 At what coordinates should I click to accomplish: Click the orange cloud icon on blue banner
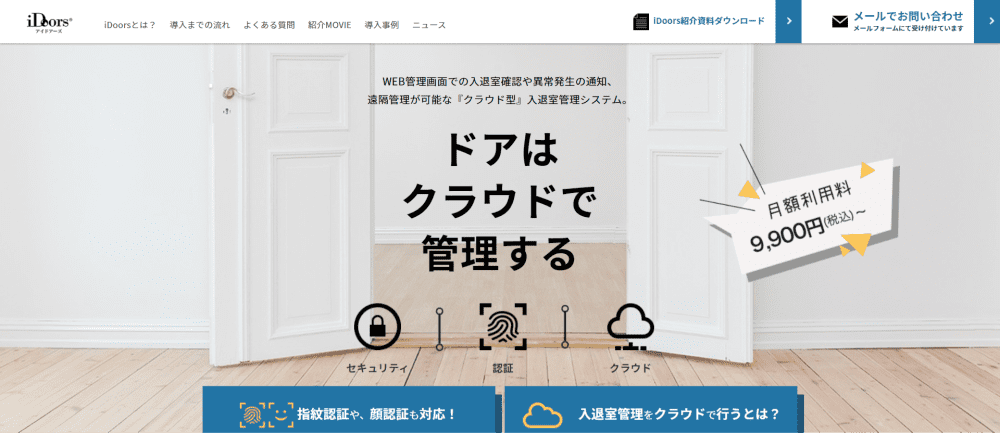[x=542, y=415]
